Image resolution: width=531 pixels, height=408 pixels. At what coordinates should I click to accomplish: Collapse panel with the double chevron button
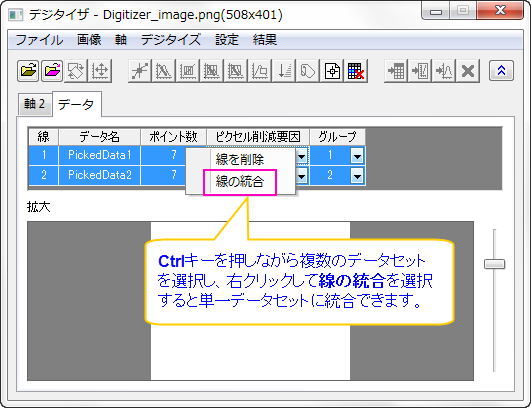[x=501, y=71]
